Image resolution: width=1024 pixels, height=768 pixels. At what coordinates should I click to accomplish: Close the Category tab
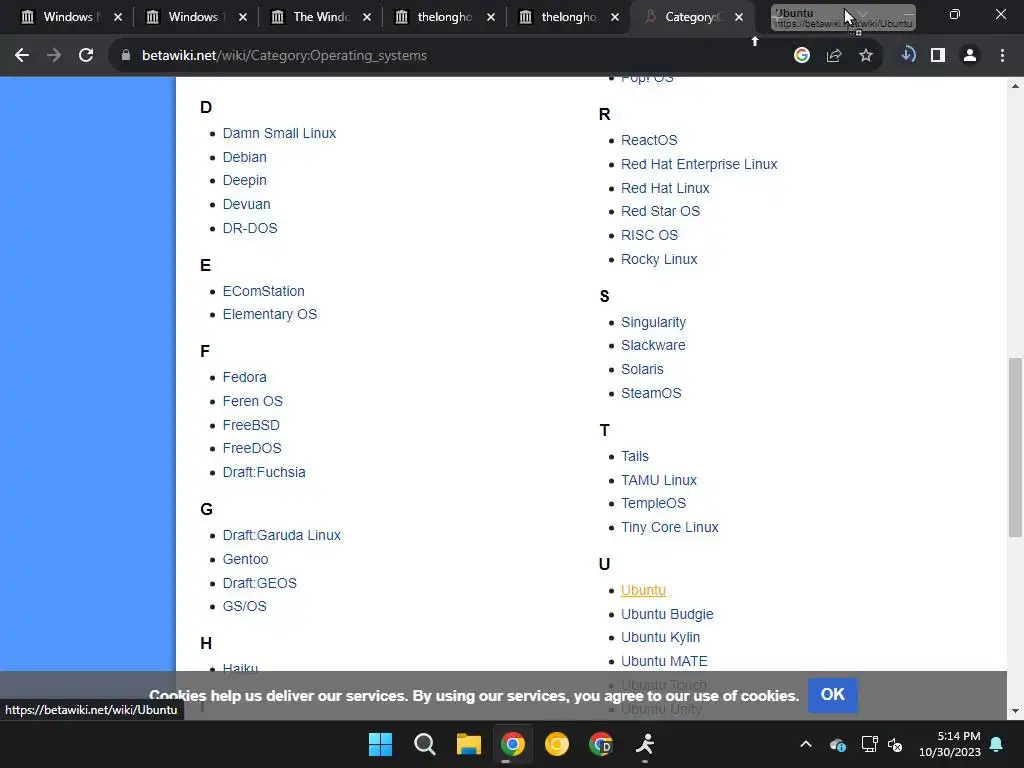coord(739,17)
